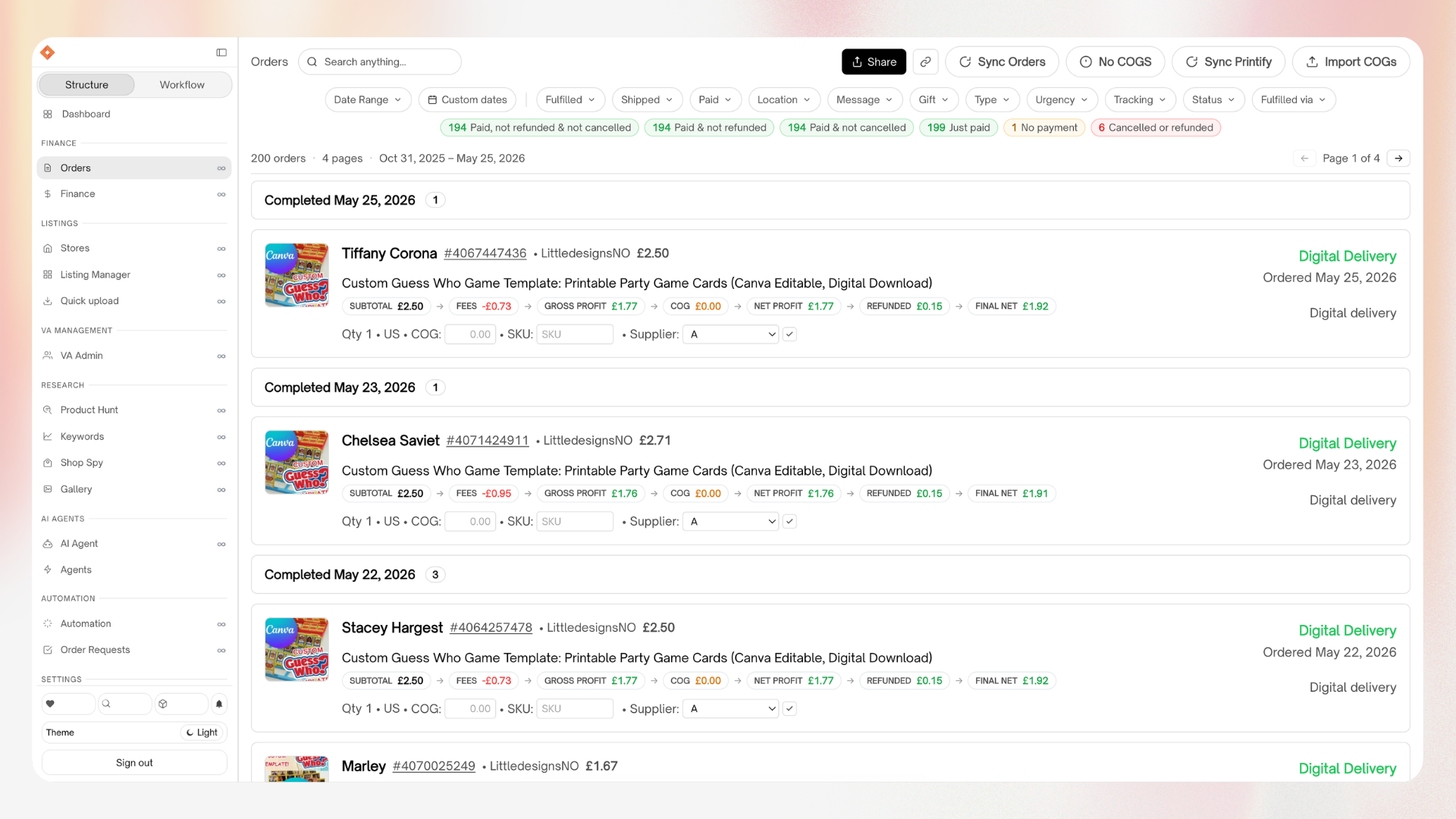Click the Sync Orders button
The height and width of the screenshot is (819, 1456).
pyautogui.click(x=1002, y=62)
